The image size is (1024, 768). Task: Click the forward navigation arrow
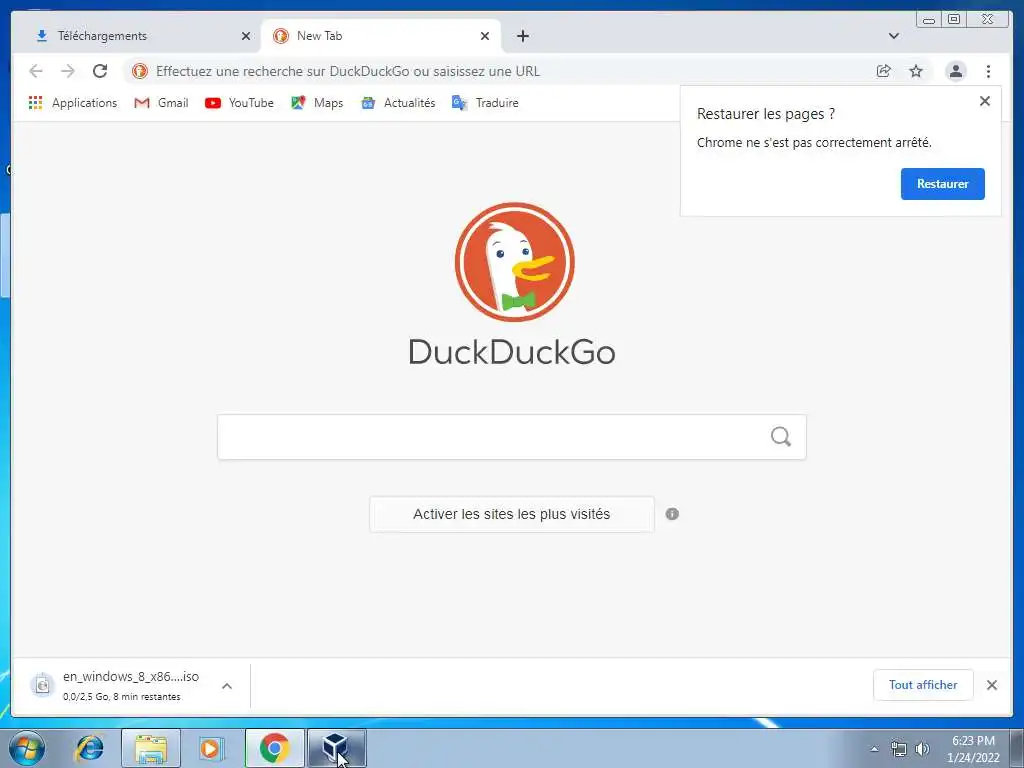click(x=68, y=71)
